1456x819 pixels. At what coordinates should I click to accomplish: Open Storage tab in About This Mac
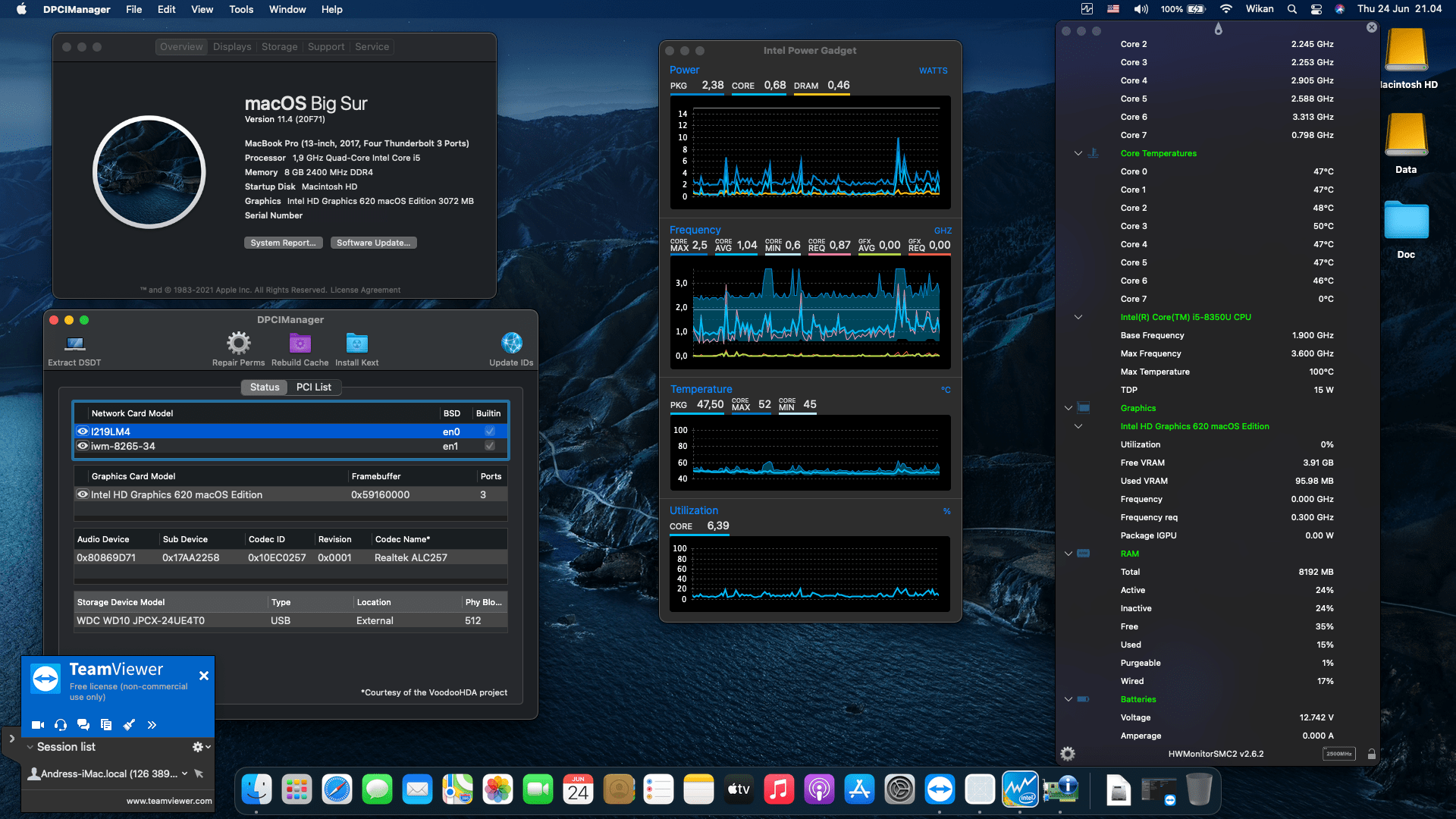coord(279,46)
